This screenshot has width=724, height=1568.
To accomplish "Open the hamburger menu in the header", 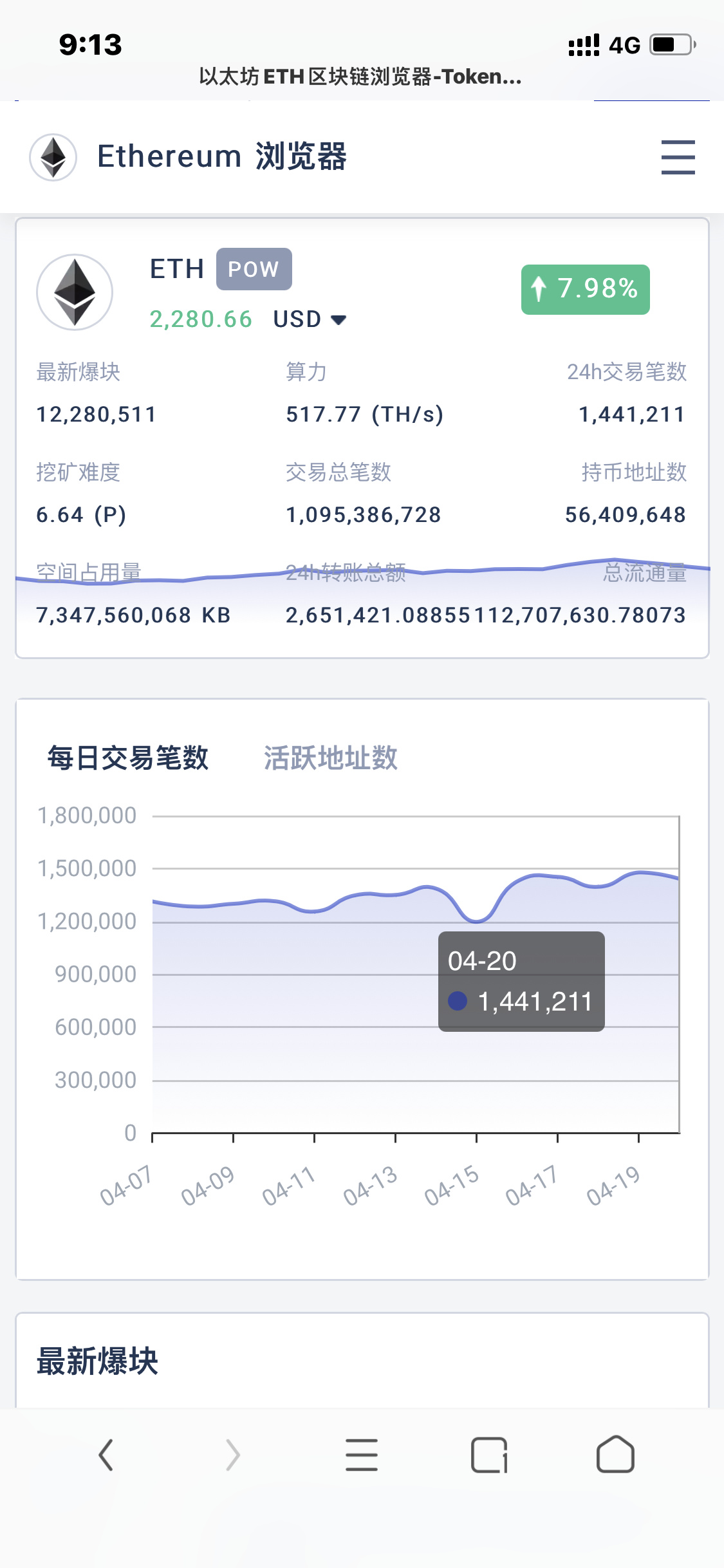I will pos(678,157).
